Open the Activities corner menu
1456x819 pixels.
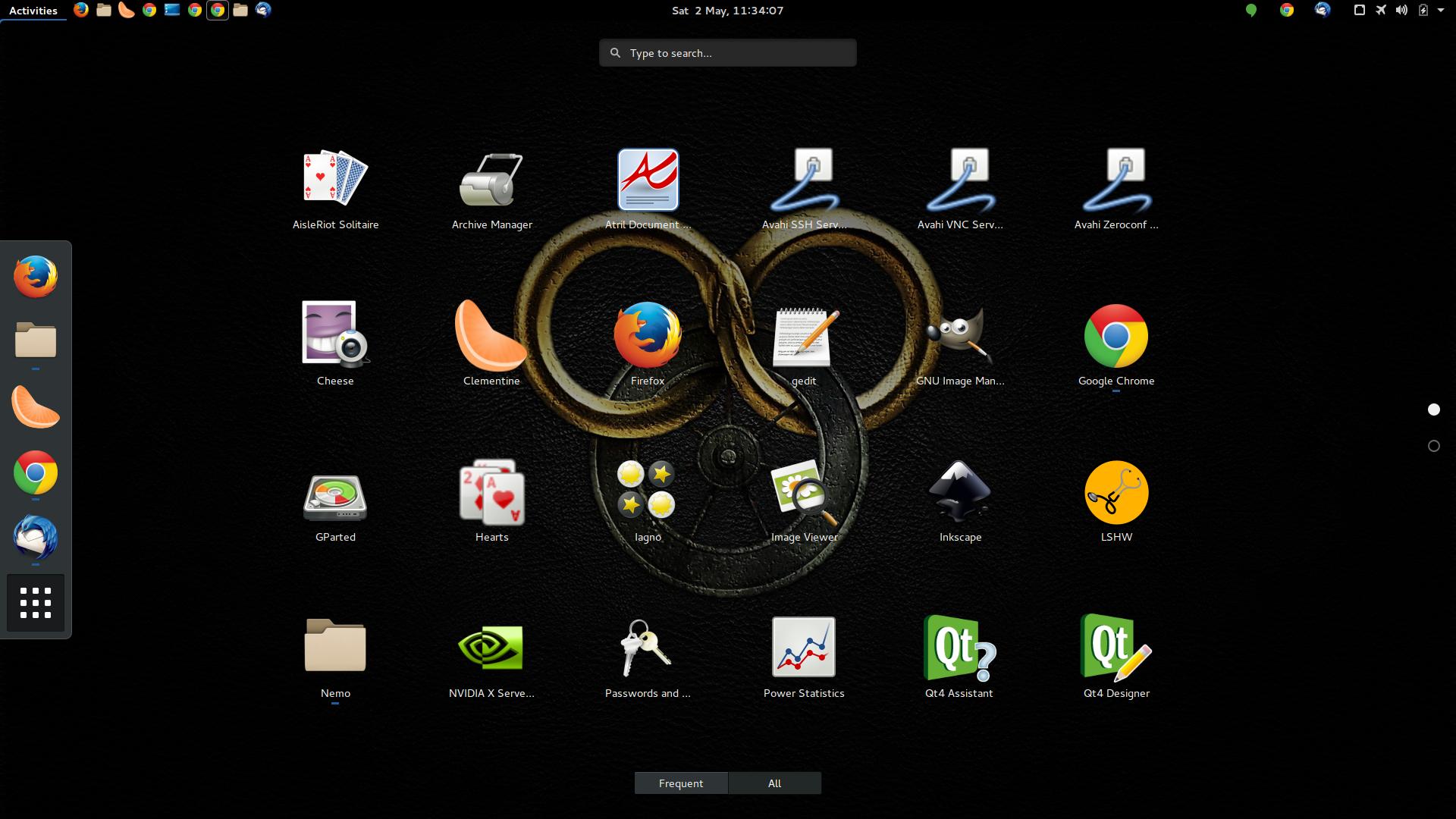pos(33,10)
